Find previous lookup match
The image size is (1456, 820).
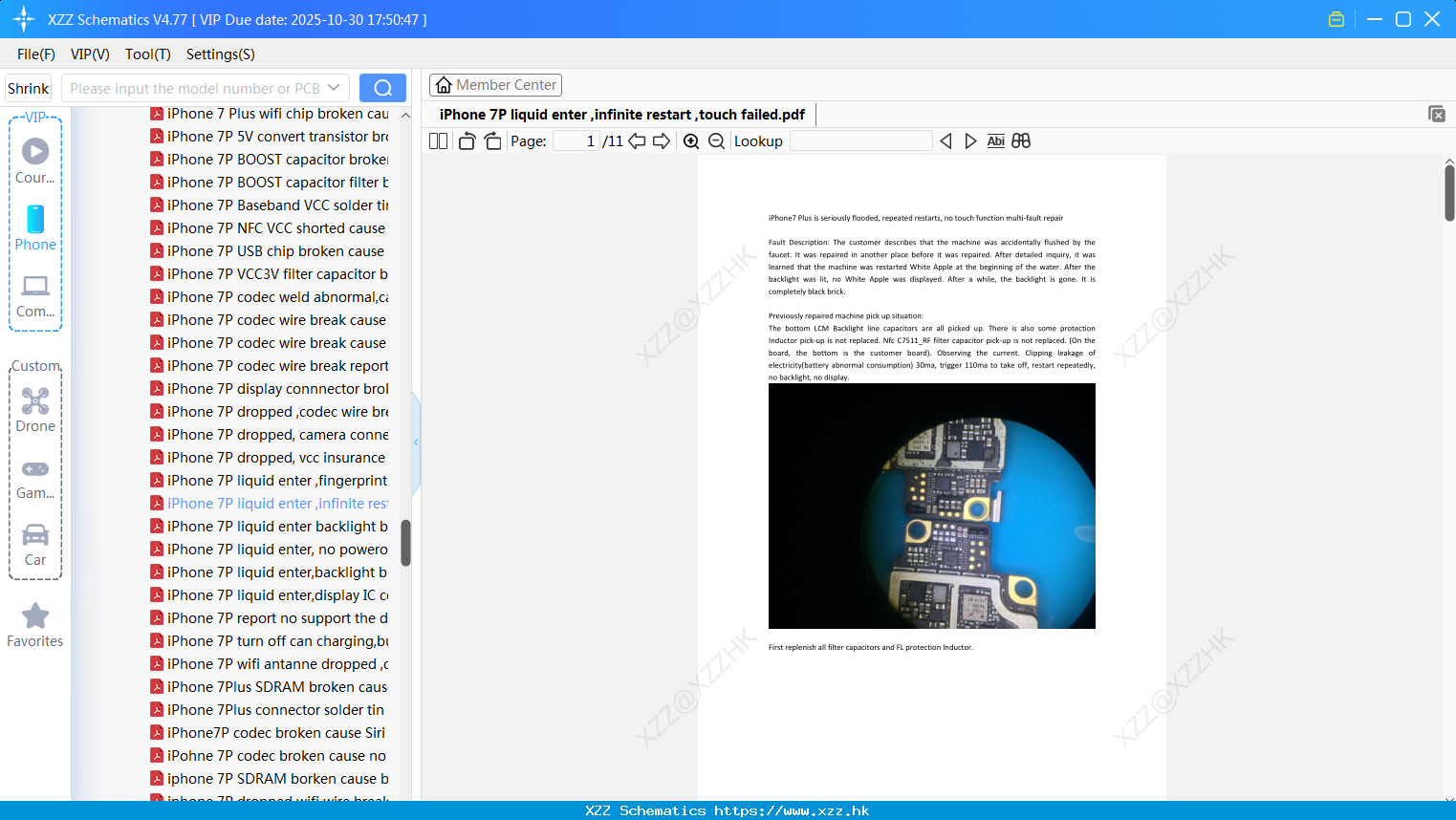(945, 140)
